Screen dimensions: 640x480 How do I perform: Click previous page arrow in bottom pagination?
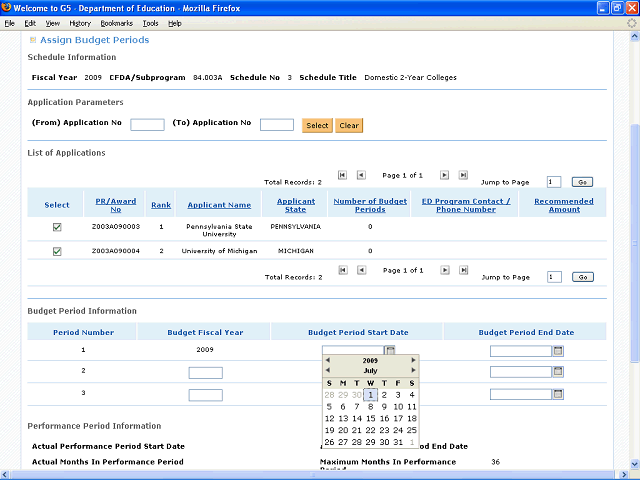(x=361, y=270)
